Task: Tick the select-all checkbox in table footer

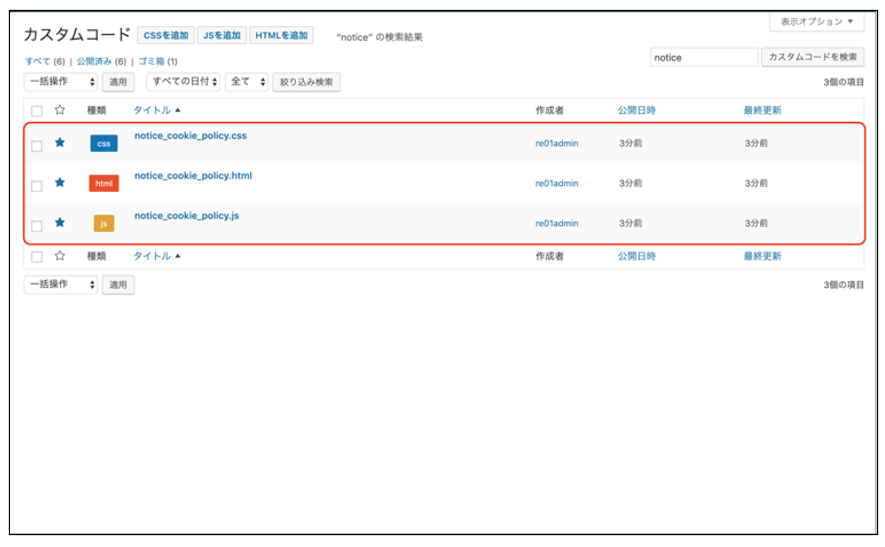Action: pyautogui.click(x=37, y=257)
